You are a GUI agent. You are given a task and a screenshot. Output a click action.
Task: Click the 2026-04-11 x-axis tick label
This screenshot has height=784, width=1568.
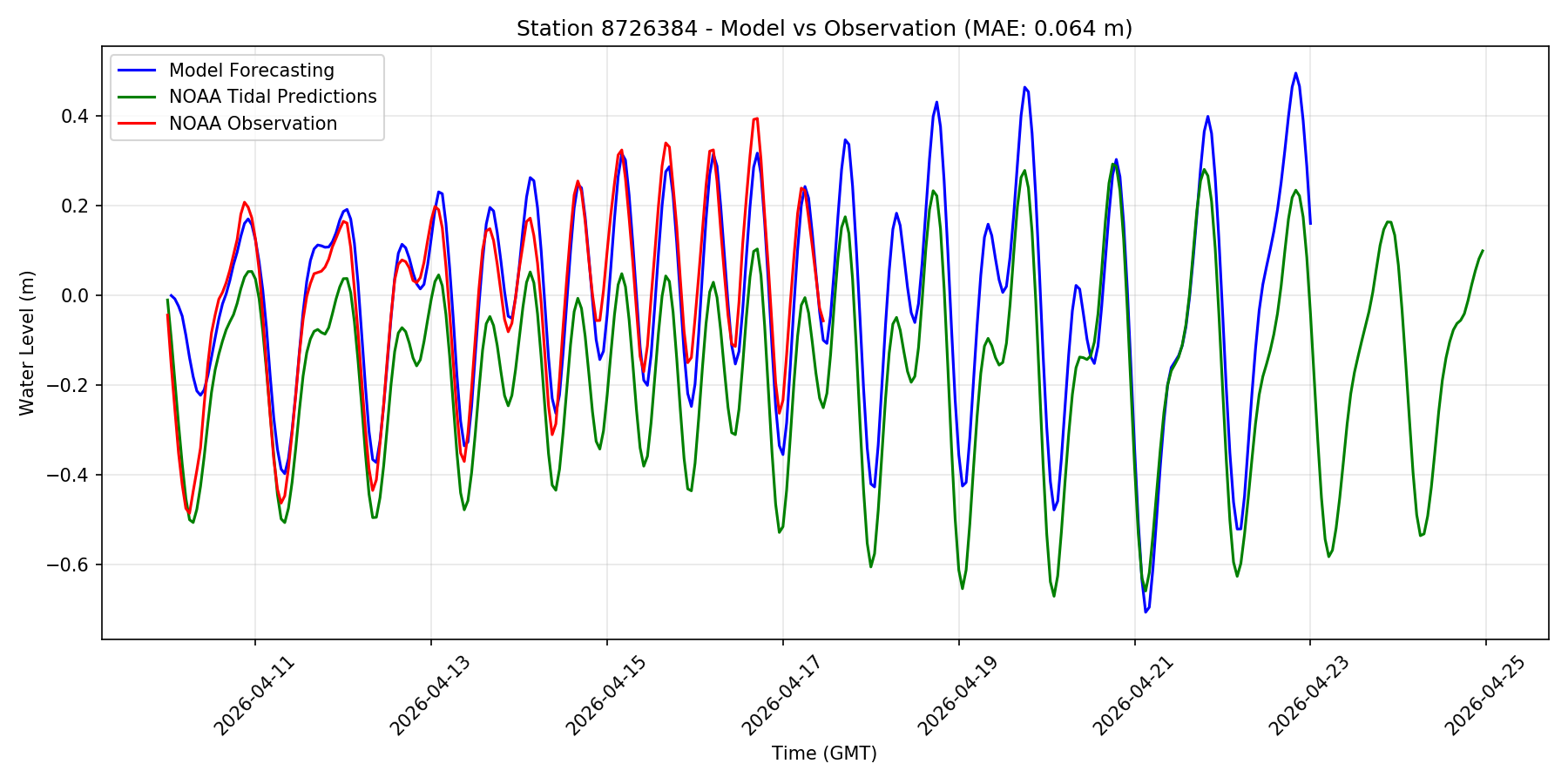[x=255, y=695]
